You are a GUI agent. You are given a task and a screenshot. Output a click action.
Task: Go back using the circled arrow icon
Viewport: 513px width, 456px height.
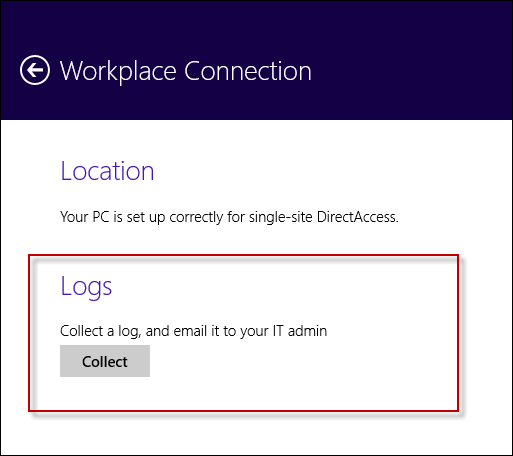[x=35, y=70]
